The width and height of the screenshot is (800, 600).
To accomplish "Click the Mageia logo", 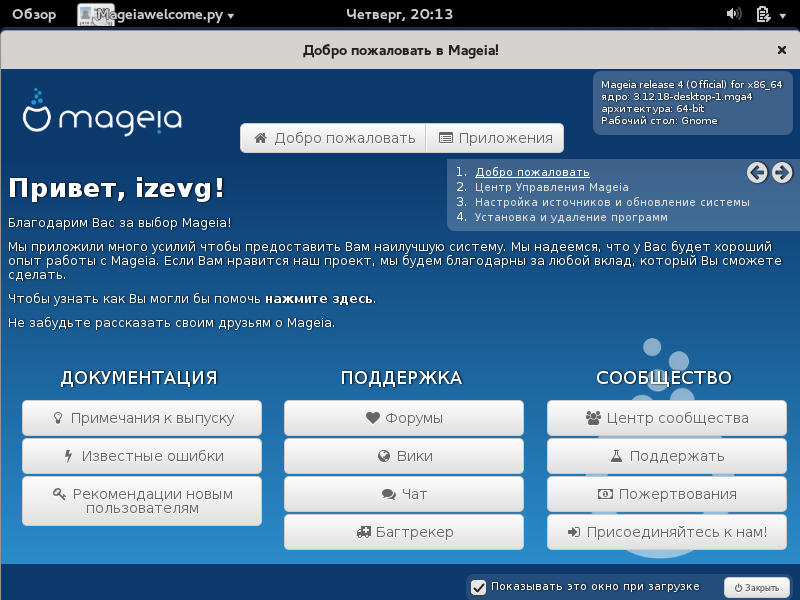I will point(102,112).
